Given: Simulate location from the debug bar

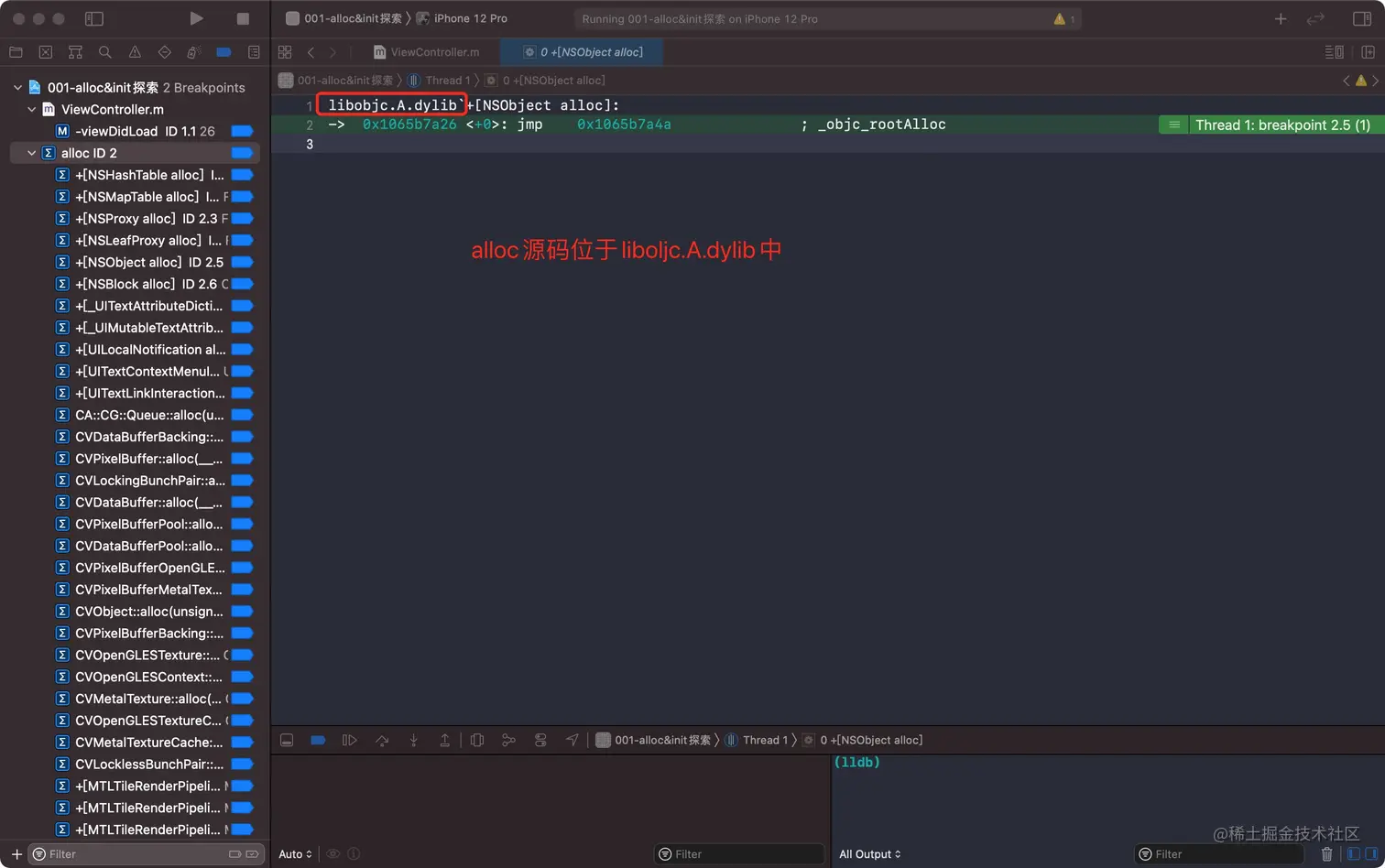Looking at the screenshot, I should click(x=572, y=740).
